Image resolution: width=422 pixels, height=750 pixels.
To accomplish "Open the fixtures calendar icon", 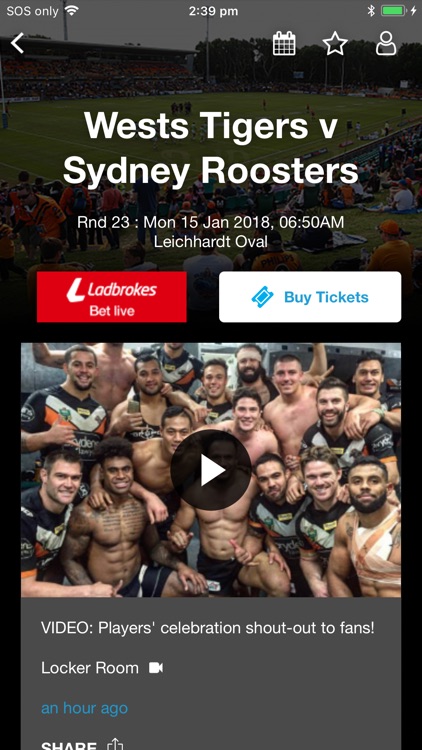I will click(x=284, y=44).
